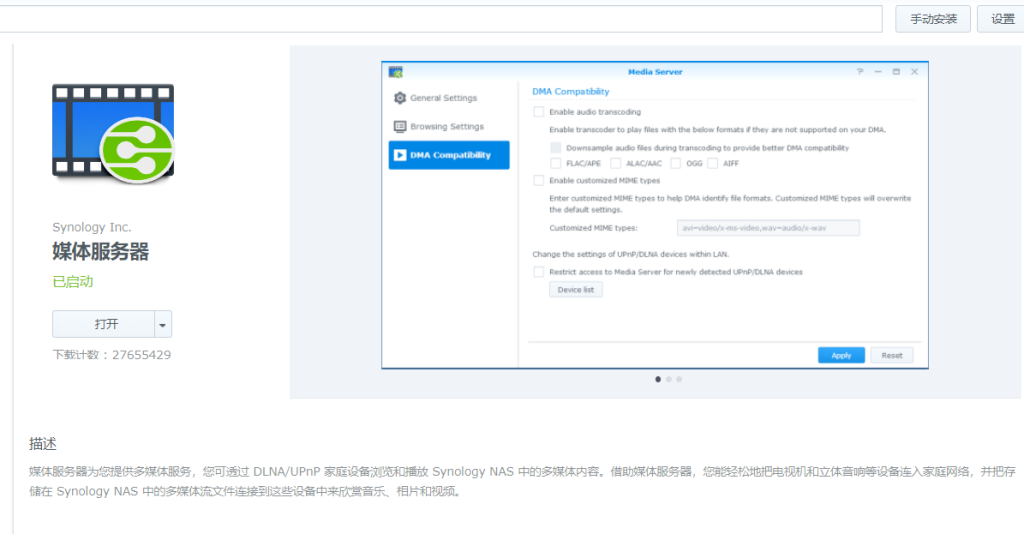Image resolution: width=1024 pixels, height=534 pixels.
Task: Click the General Settings gear icon
Action: pos(400,98)
